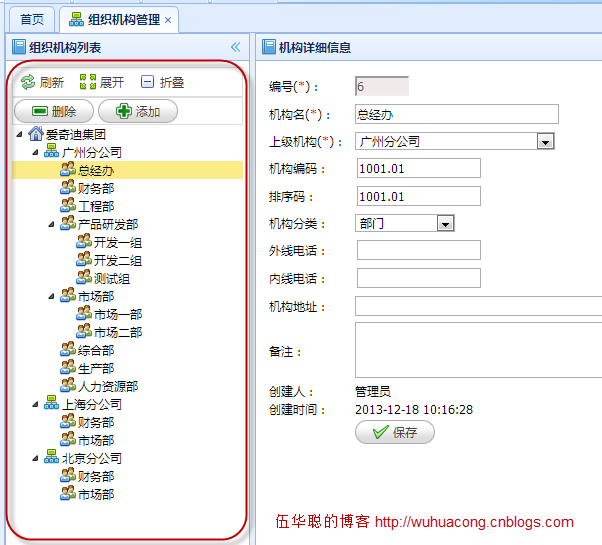
Task: Click the 添加 button
Action: coord(138,111)
